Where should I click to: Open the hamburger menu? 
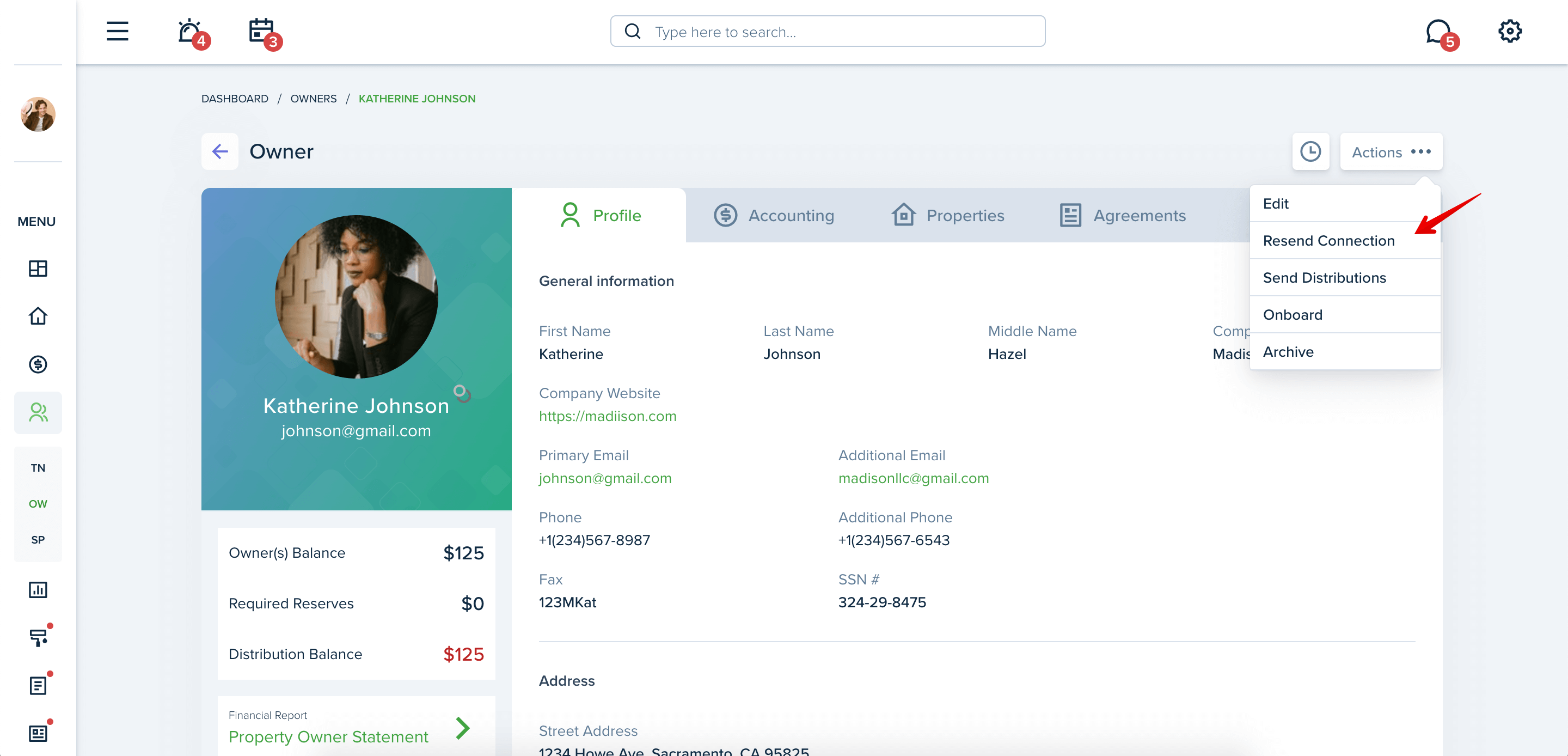click(x=118, y=31)
